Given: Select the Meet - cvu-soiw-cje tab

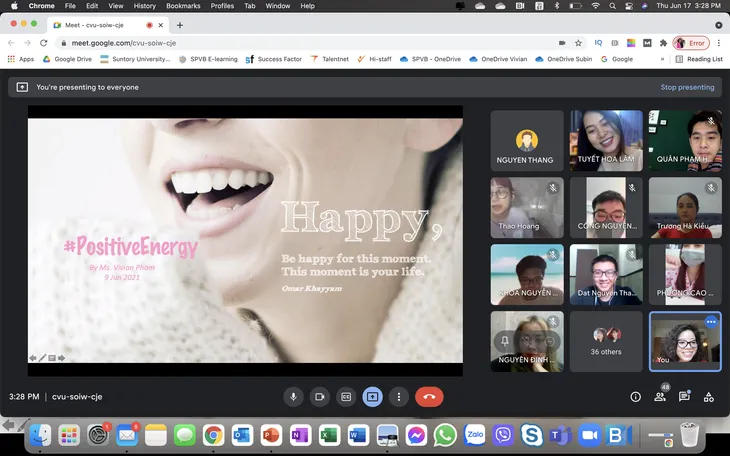Looking at the screenshot, I should click(108, 25).
